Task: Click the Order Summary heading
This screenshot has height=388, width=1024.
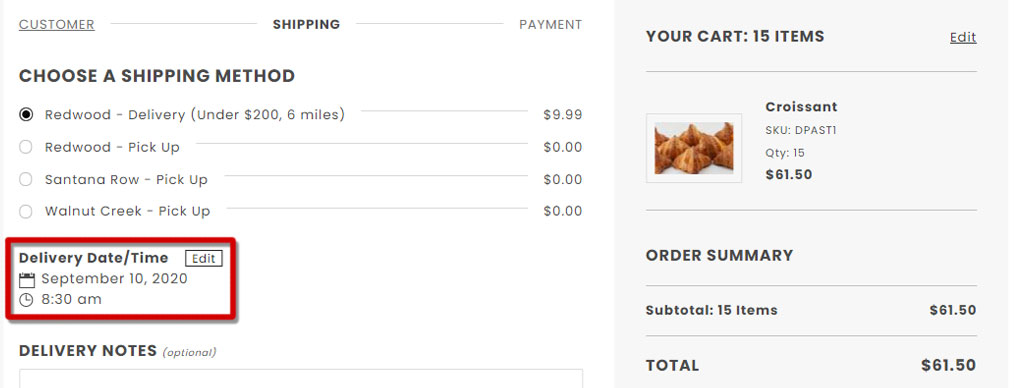Action: point(720,255)
